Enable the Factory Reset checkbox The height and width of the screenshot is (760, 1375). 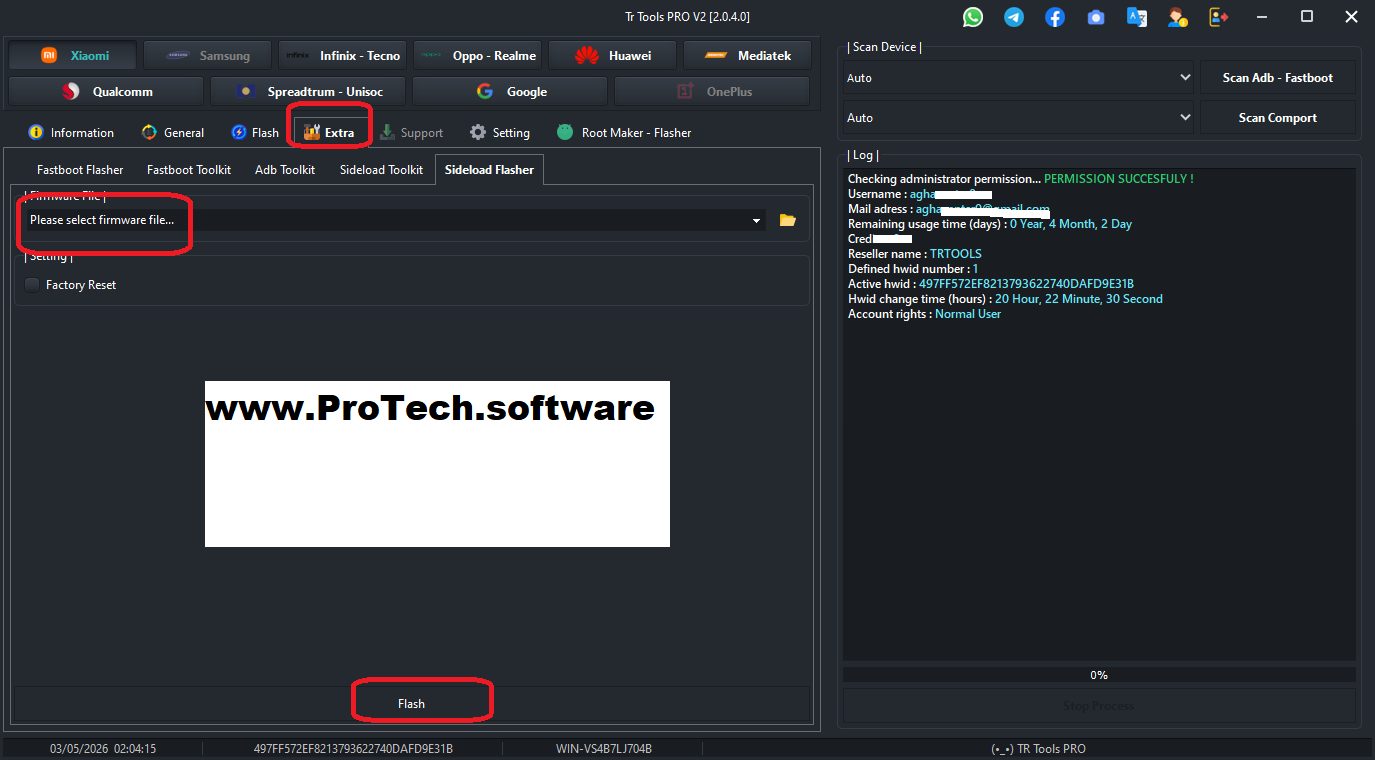(33, 285)
